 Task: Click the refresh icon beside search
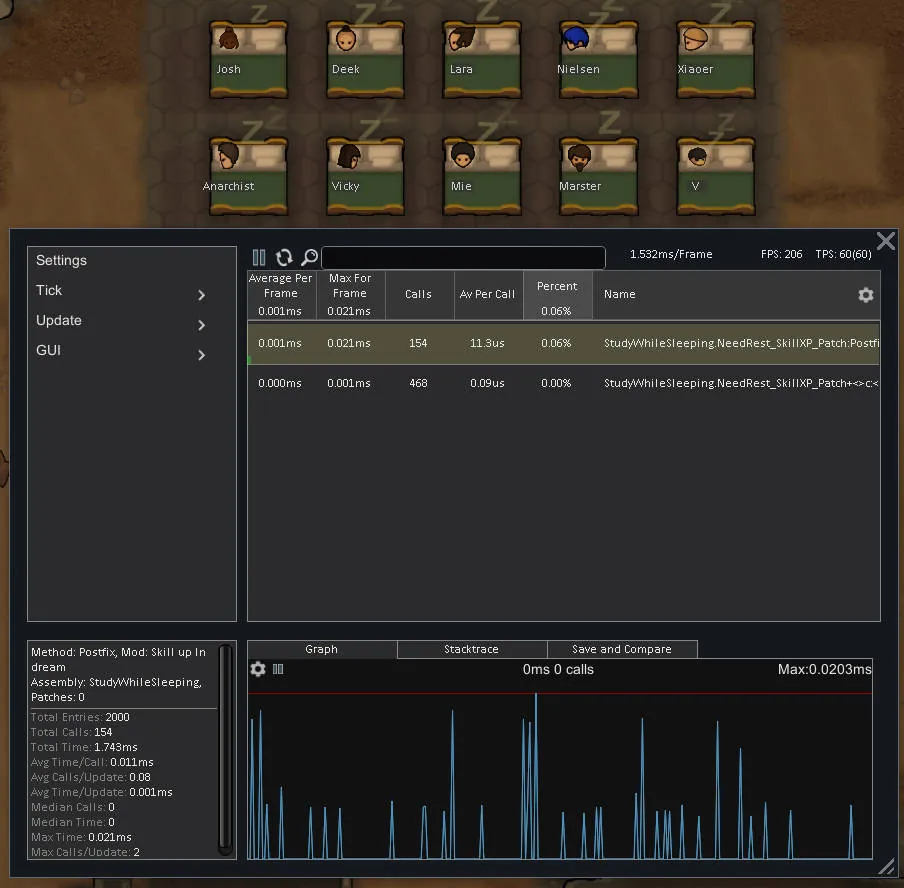284,258
